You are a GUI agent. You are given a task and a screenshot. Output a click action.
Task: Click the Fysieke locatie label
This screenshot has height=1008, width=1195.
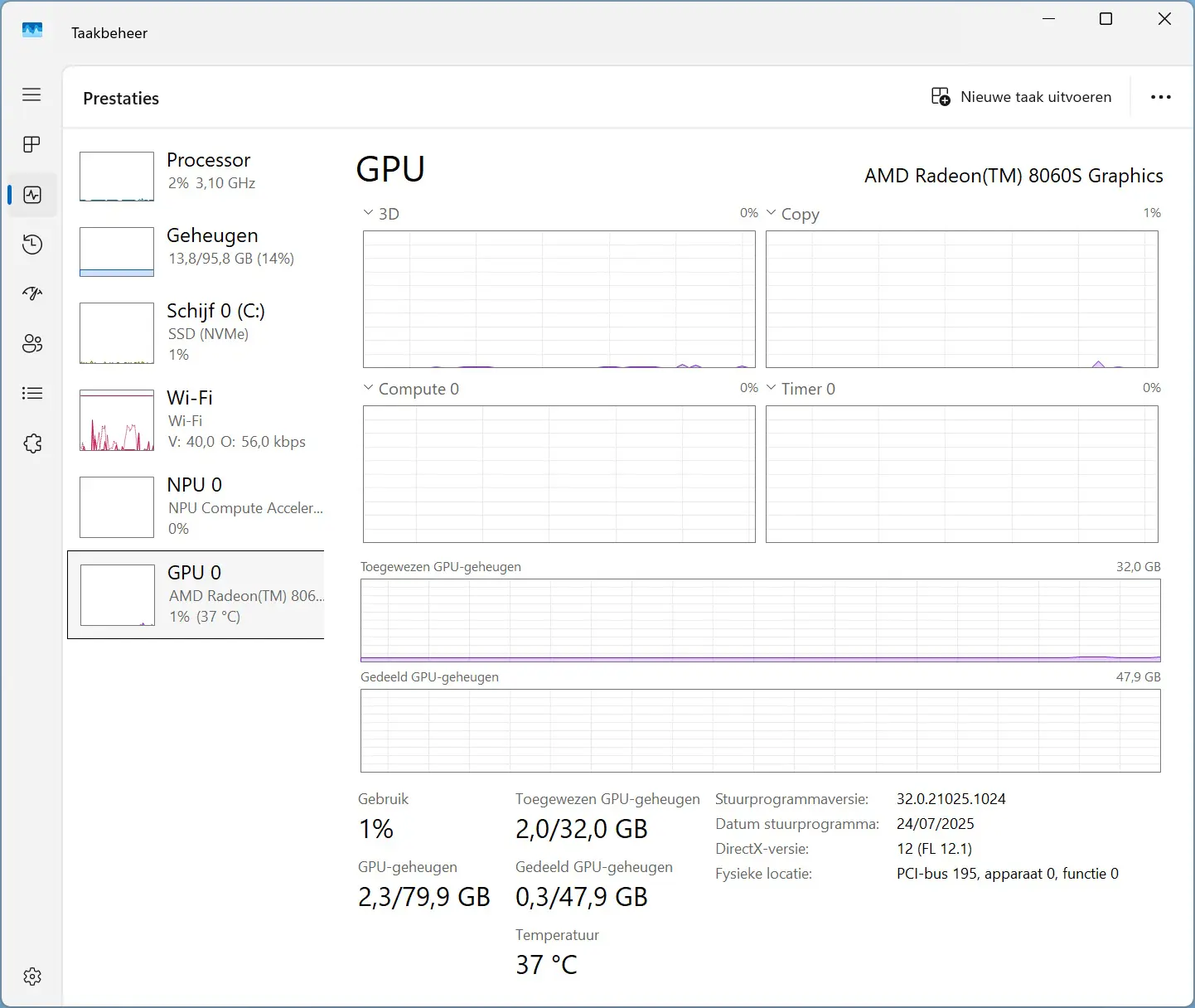pyautogui.click(x=764, y=874)
